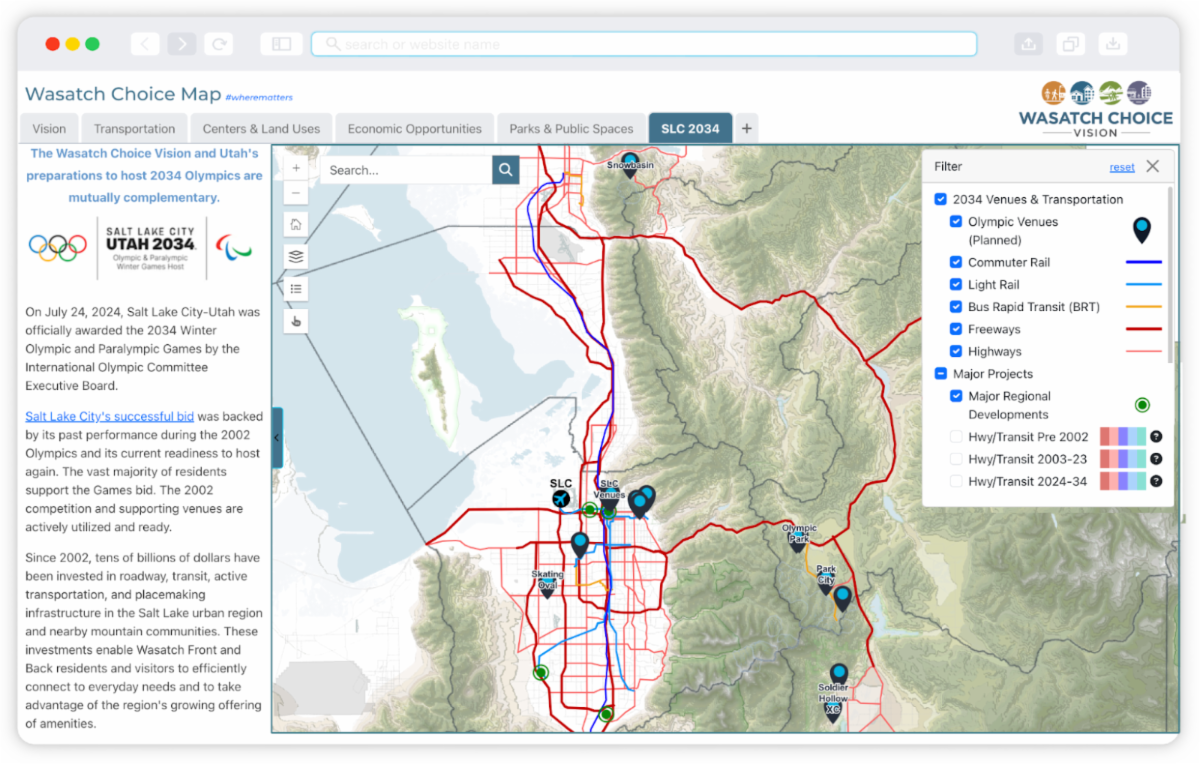The width and height of the screenshot is (1200, 764).
Task: Reset map to home extent
Action: [296, 224]
